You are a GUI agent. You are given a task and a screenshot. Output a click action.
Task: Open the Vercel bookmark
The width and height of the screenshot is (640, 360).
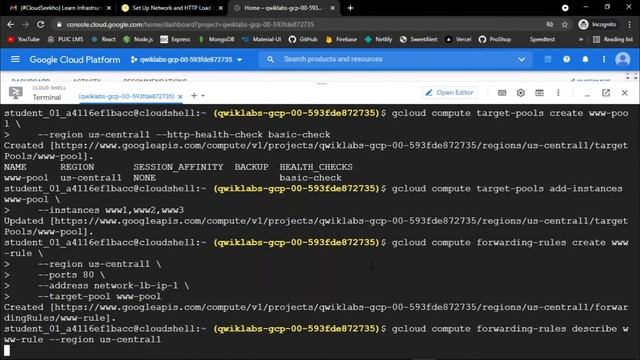tap(458, 40)
